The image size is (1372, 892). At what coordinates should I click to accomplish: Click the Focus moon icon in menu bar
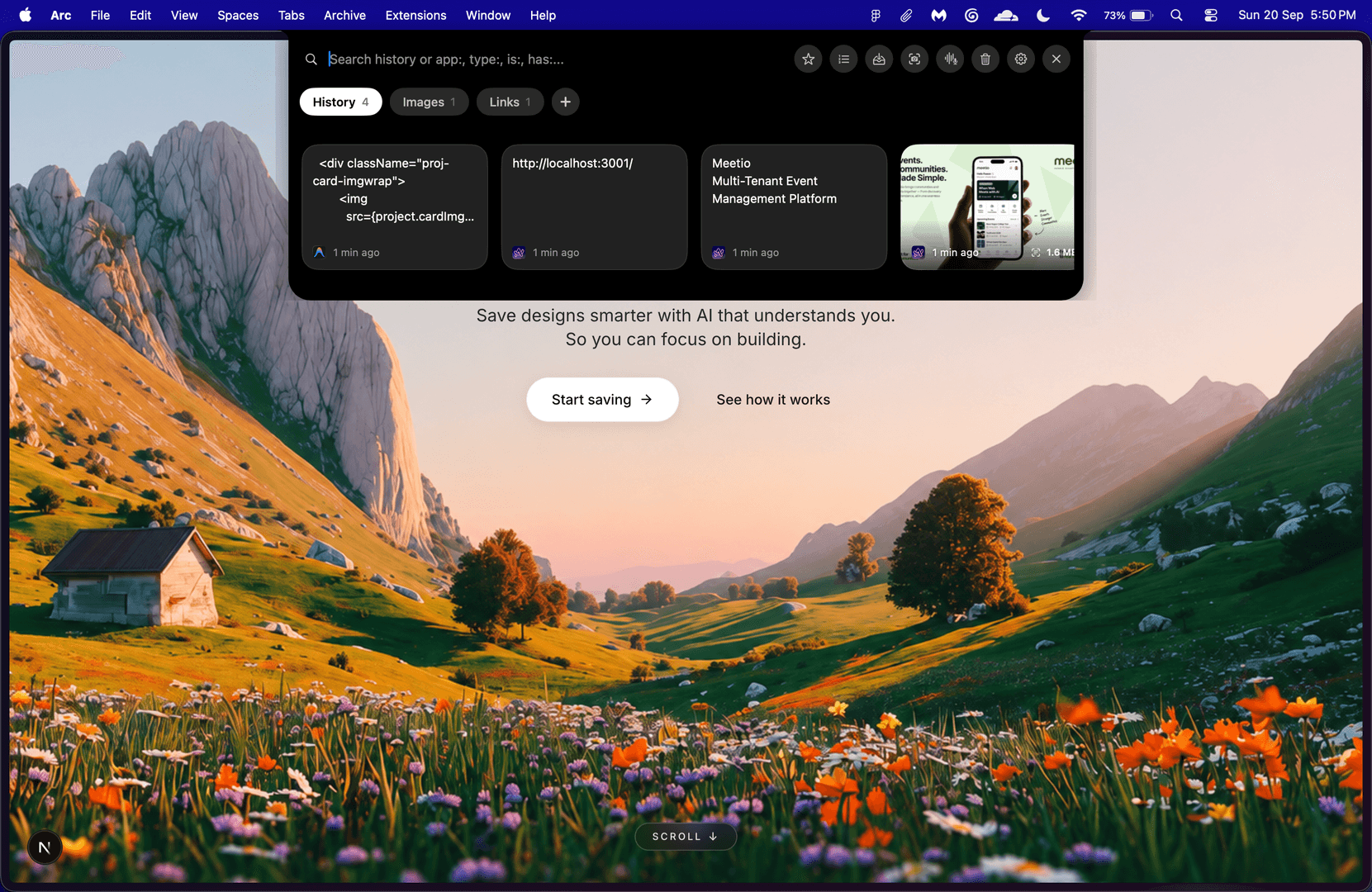[x=1043, y=15]
